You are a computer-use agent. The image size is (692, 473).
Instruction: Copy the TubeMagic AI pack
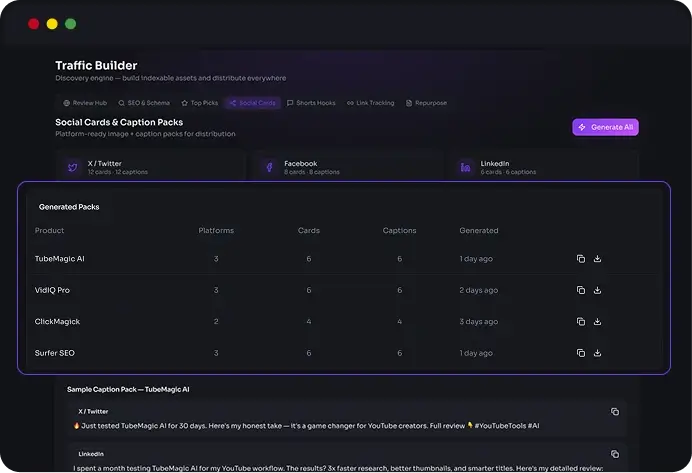(x=581, y=259)
